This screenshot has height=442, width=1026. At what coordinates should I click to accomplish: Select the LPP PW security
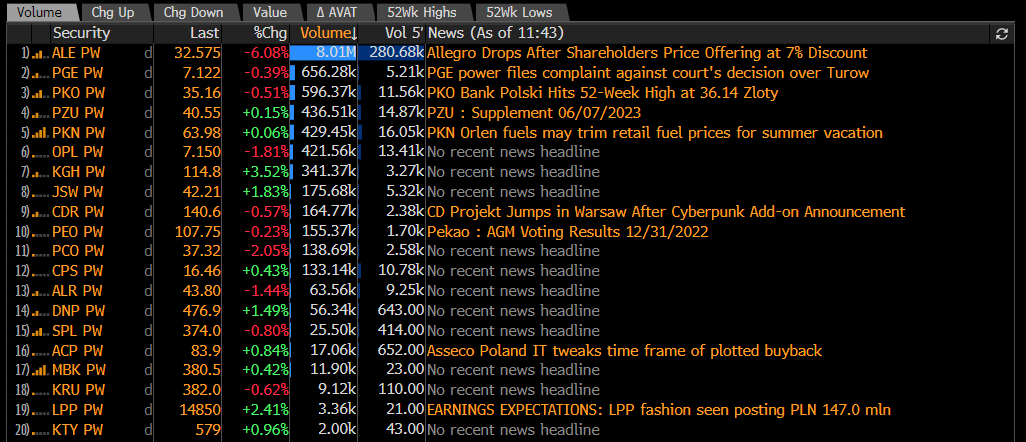point(77,411)
